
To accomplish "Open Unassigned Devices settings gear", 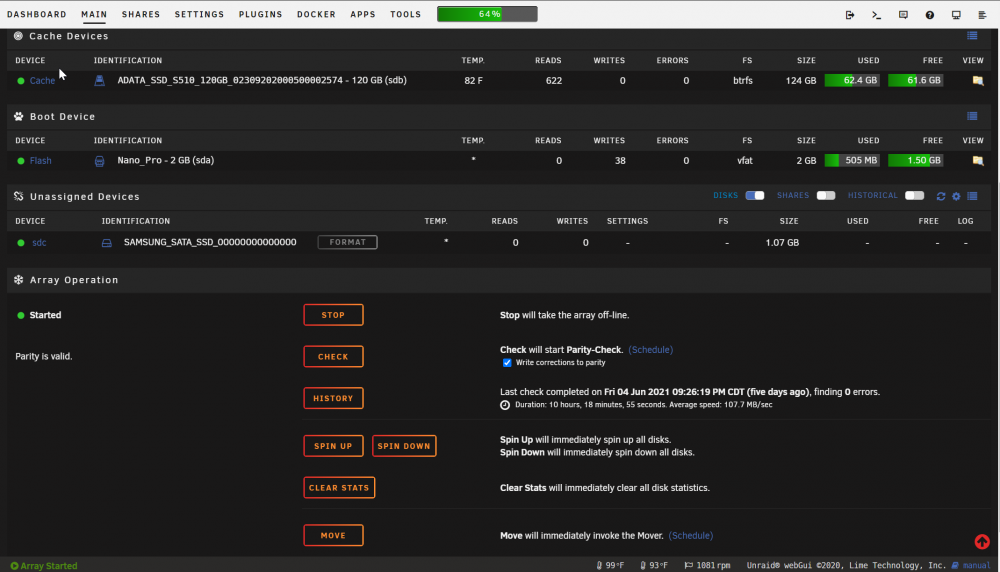I will tap(956, 196).
